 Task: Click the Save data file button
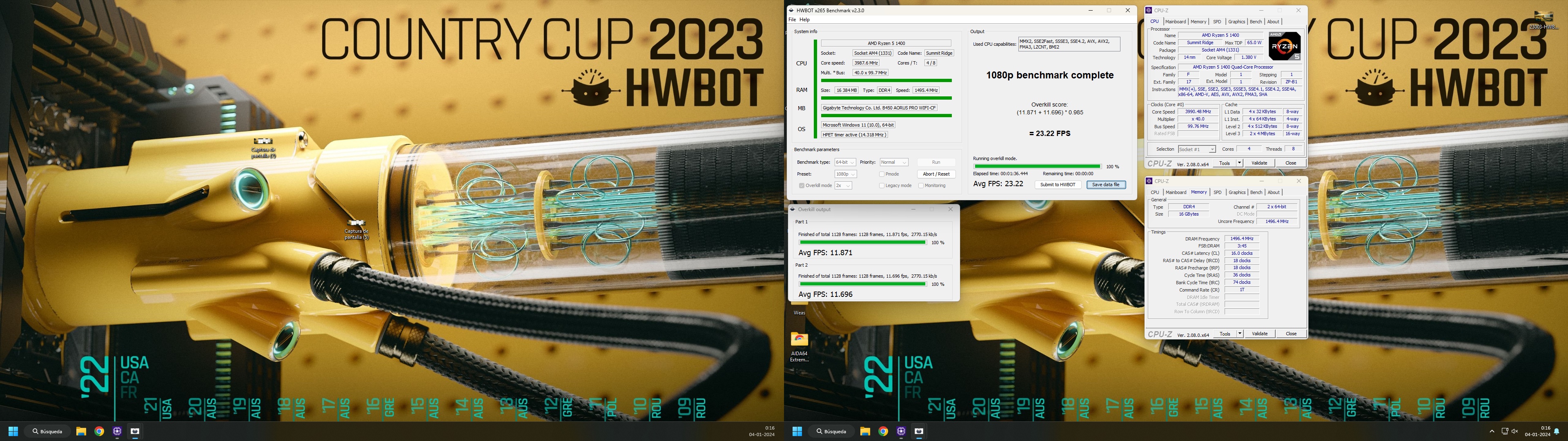coord(1106,185)
